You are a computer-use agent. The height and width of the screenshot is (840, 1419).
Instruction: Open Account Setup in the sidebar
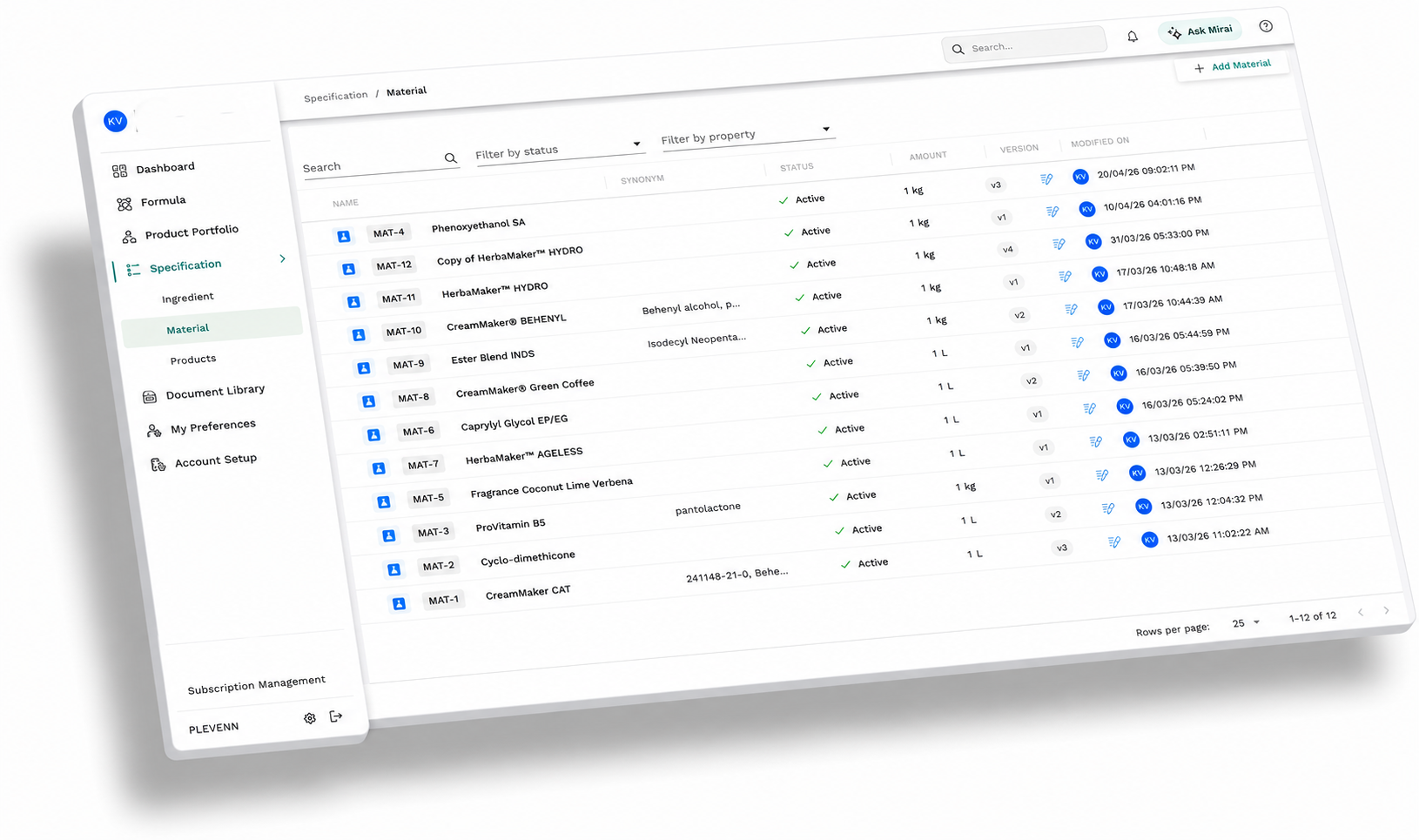click(205, 461)
